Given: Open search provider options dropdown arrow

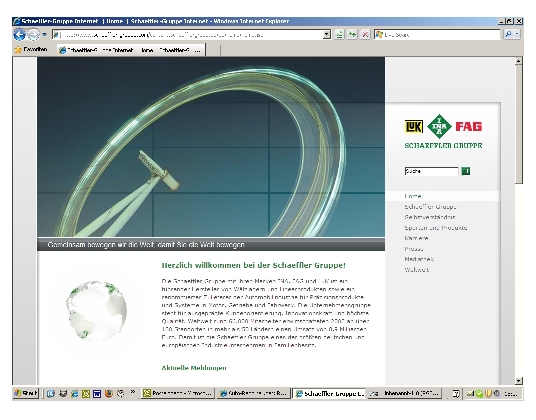Looking at the screenshot, I should tap(517, 34).
